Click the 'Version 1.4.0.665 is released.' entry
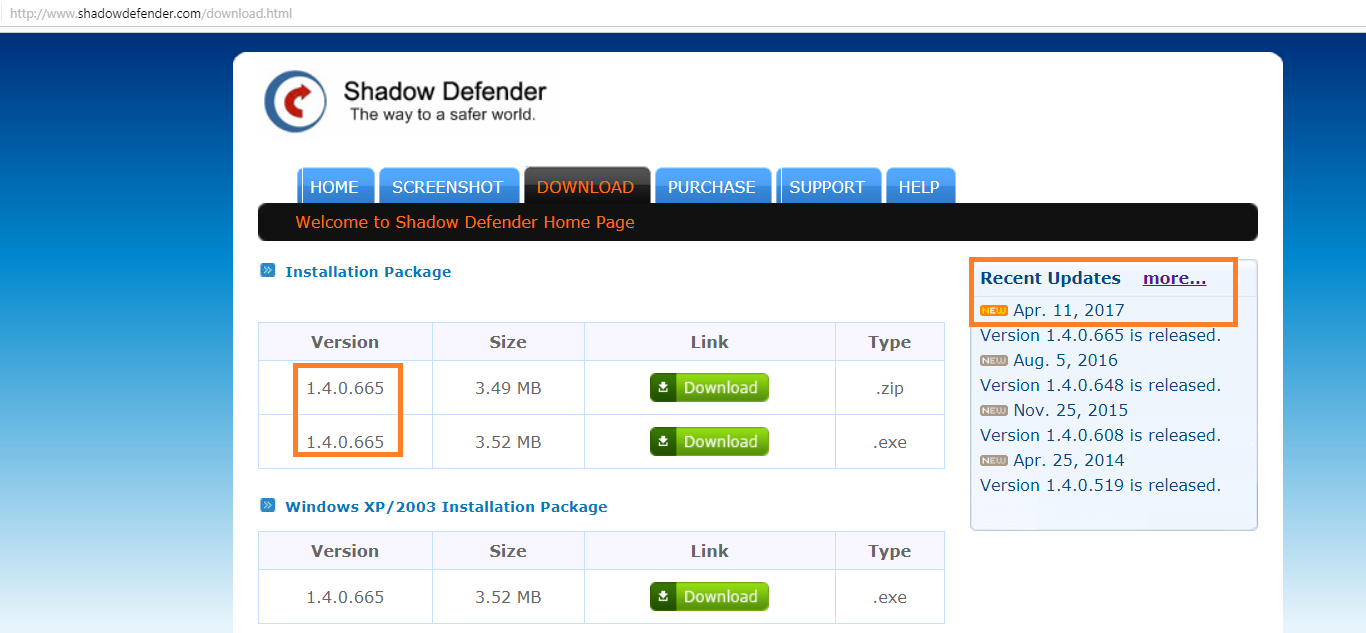The image size is (1366, 633). 1100,336
